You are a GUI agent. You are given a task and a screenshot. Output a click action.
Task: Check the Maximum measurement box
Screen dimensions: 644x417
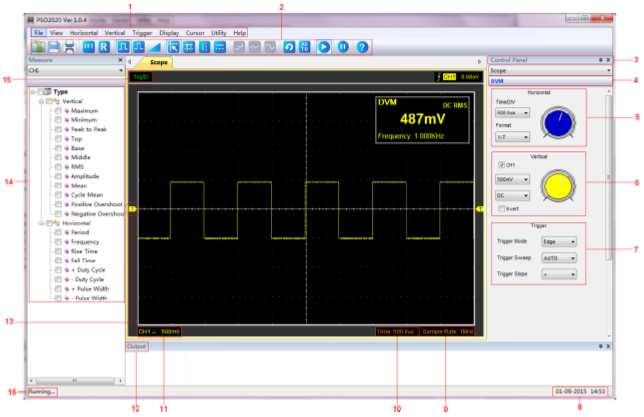pyautogui.click(x=58, y=111)
